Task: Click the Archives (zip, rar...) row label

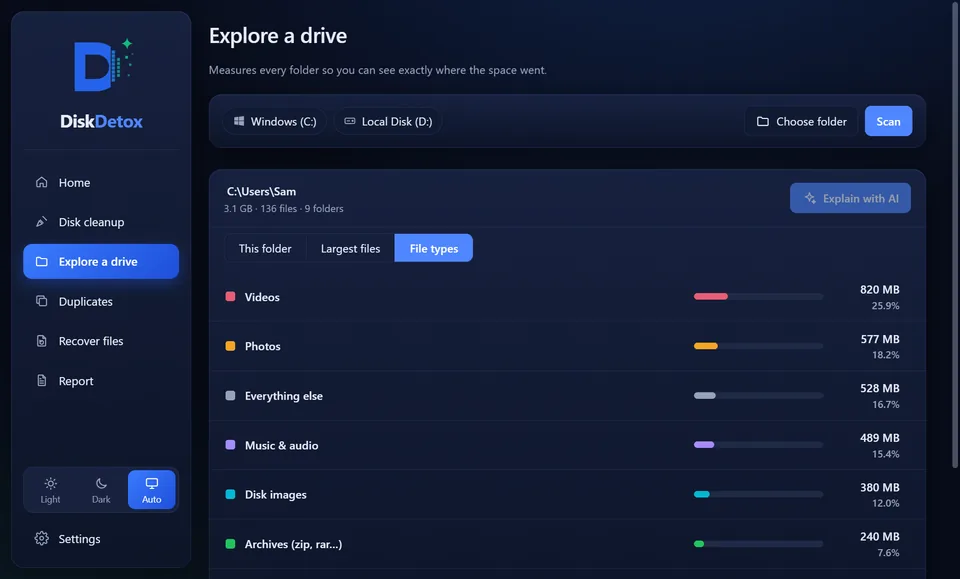Action: coord(293,544)
